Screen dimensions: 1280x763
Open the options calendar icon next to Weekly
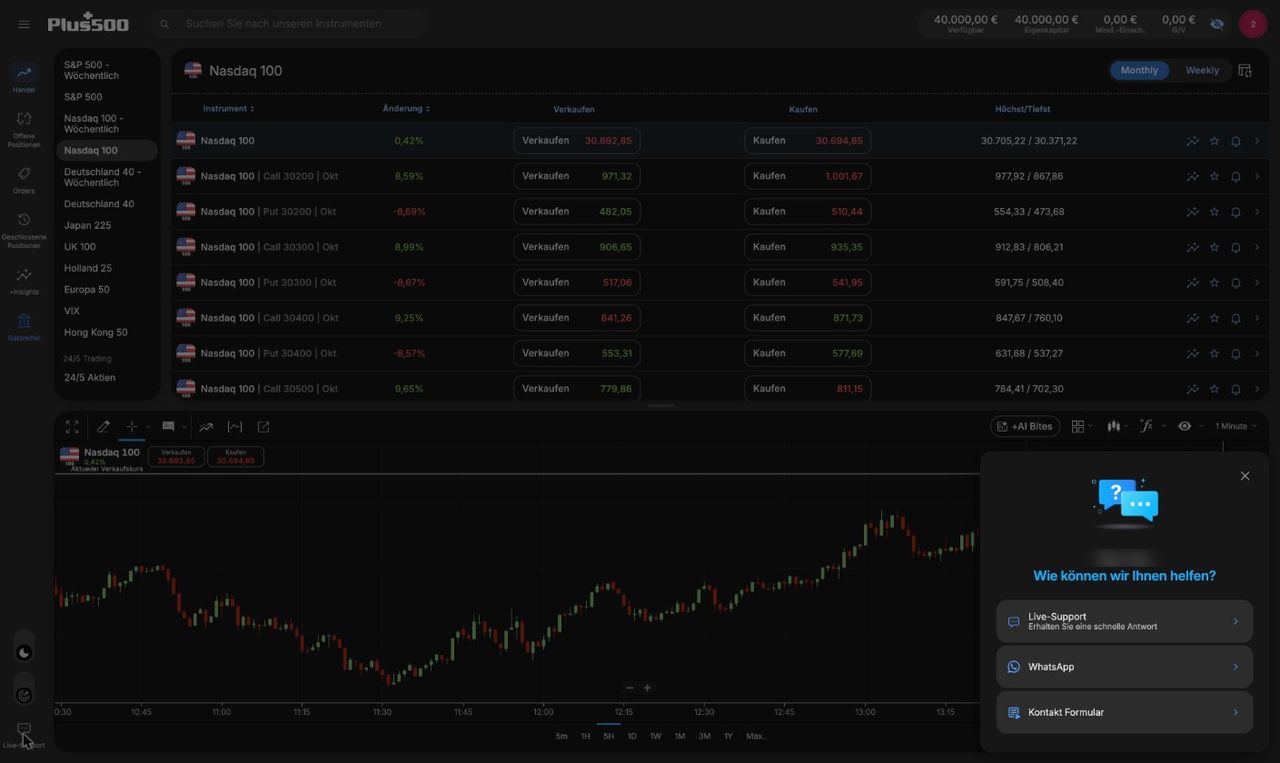pyautogui.click(x=1245, y=71)
